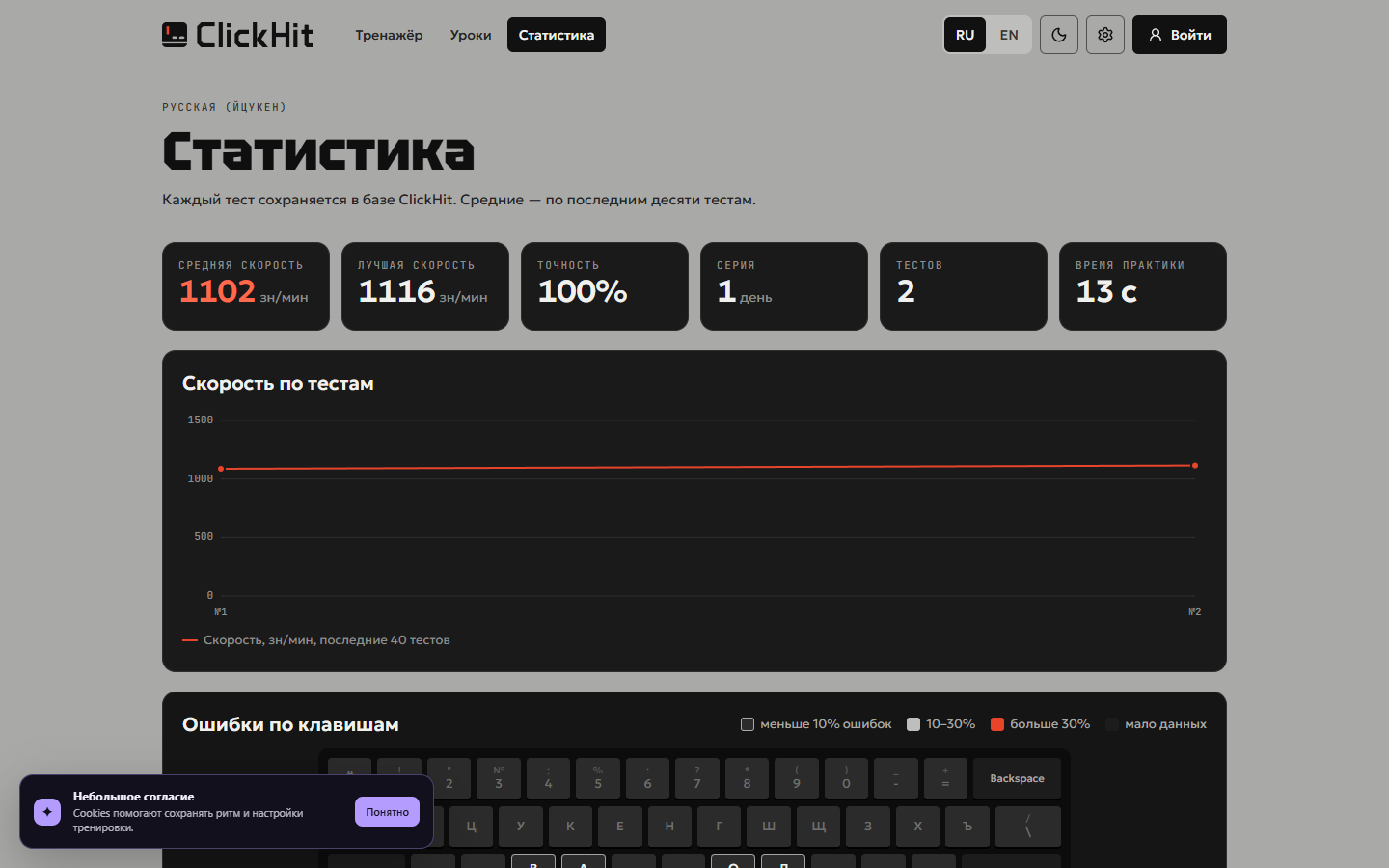
Task: Switch language to EN
Action: point(1009,35)
